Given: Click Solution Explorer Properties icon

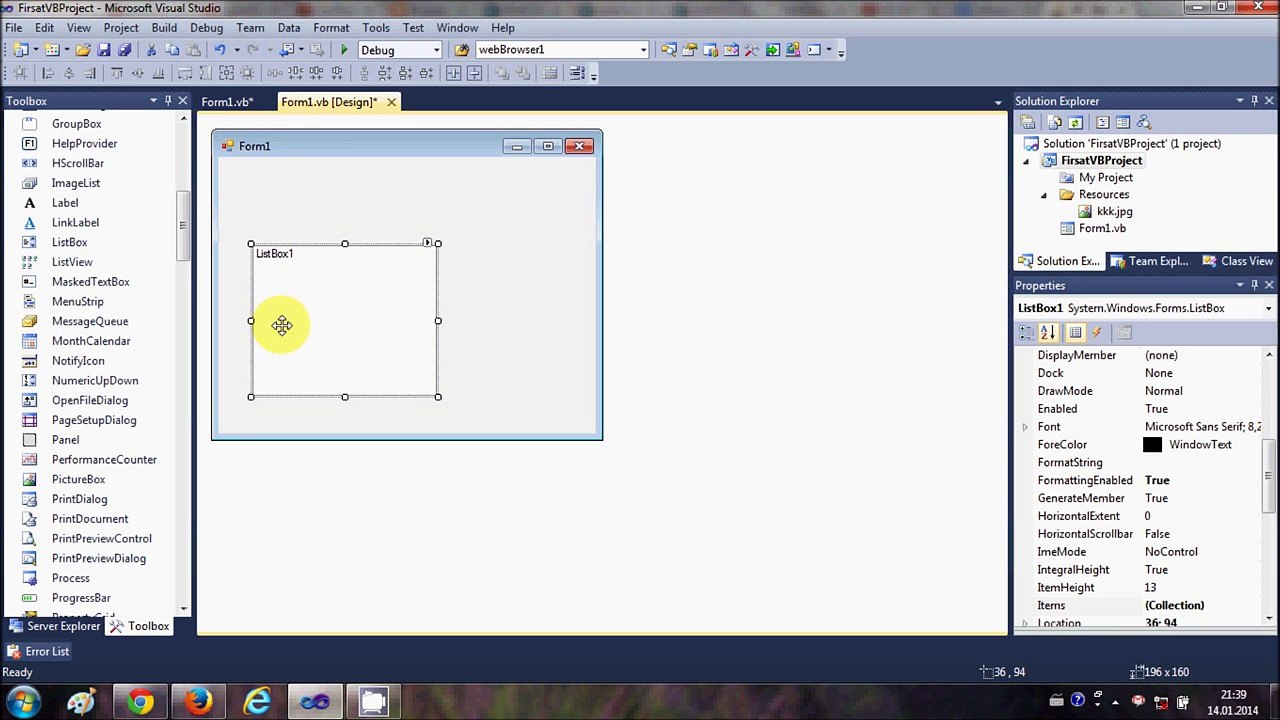Looking at the screenshot, I should click(1027, 122).
